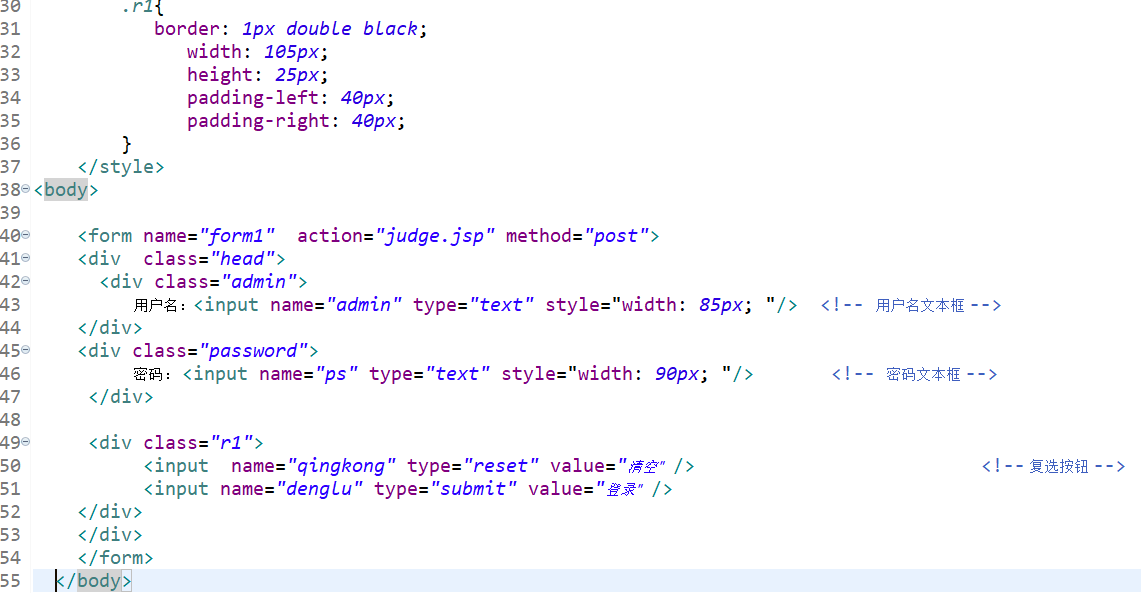This screenshot has height=593, width=1141.
Task: Collapse the form fold marker on line 40
Action: 26,235
